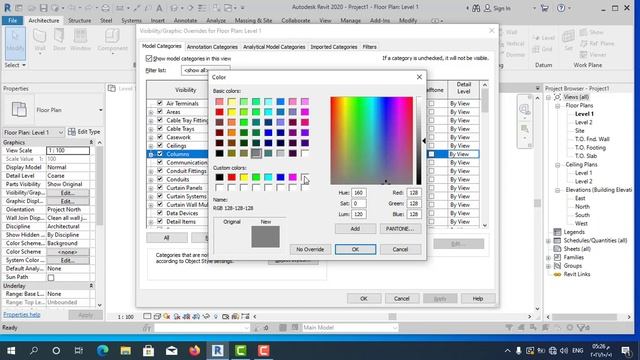The width and height of the screenshot is (640, 360).
Task: Click the Floor Plan type icon in Properties
Action: point(19,109)
